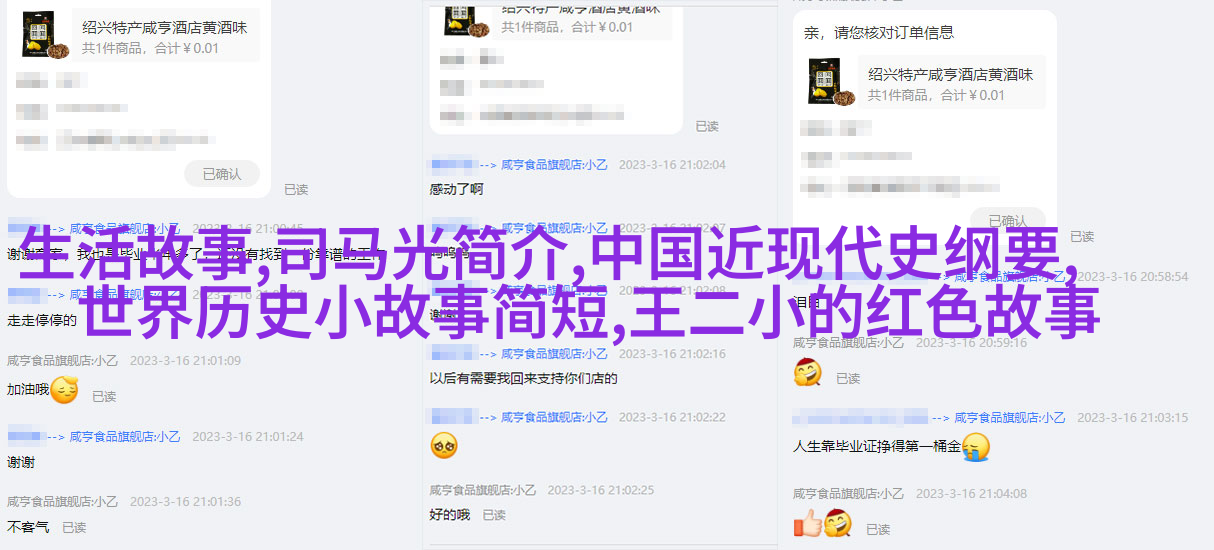Open sender link 咸亨食品旗舰店:小乙 at 21:03:15
1214x550 pixels.
(x=1009, y=418)
